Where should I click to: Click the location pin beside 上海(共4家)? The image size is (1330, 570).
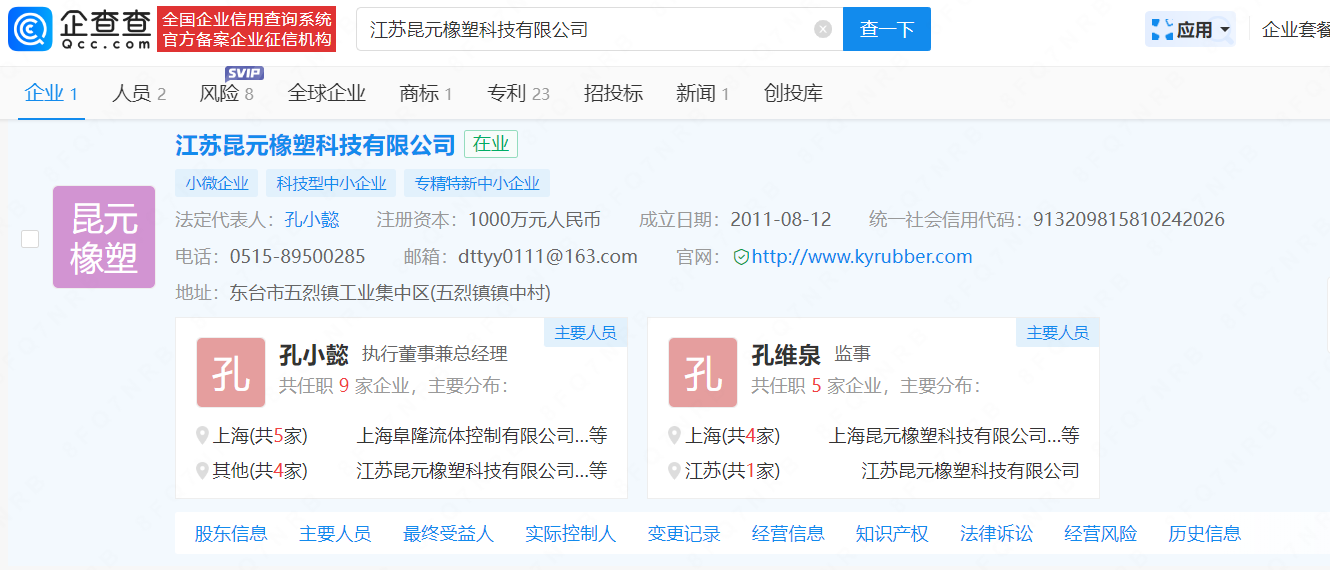(675, 436)
